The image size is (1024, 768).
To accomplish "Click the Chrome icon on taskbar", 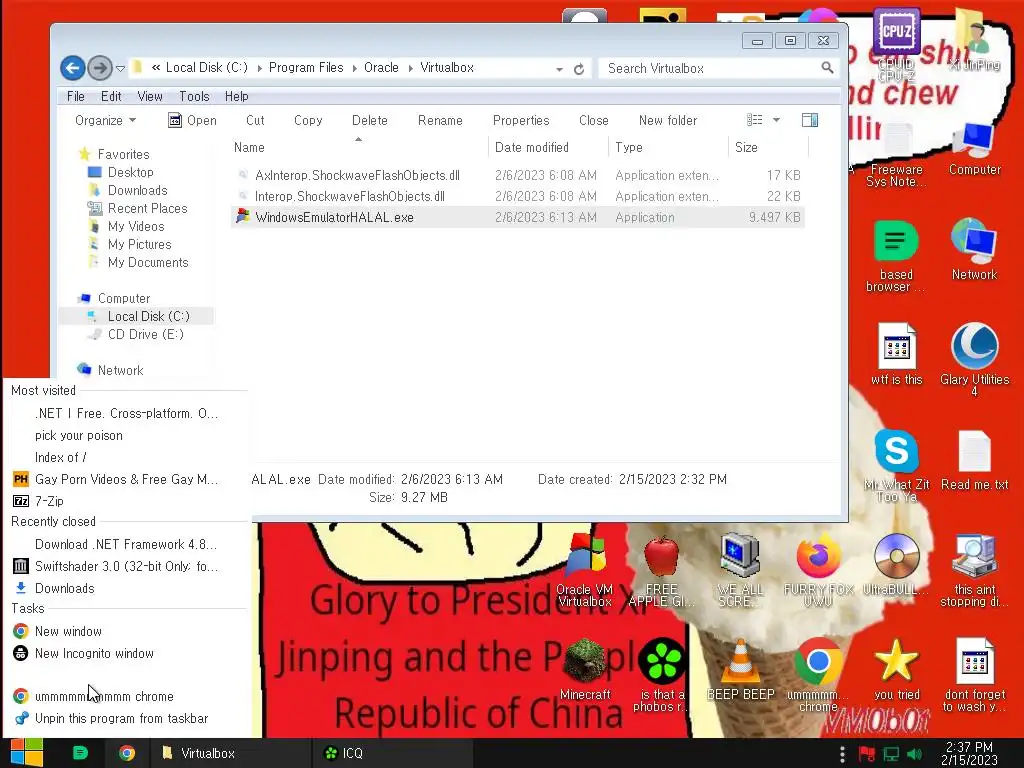I will [127, 753].
